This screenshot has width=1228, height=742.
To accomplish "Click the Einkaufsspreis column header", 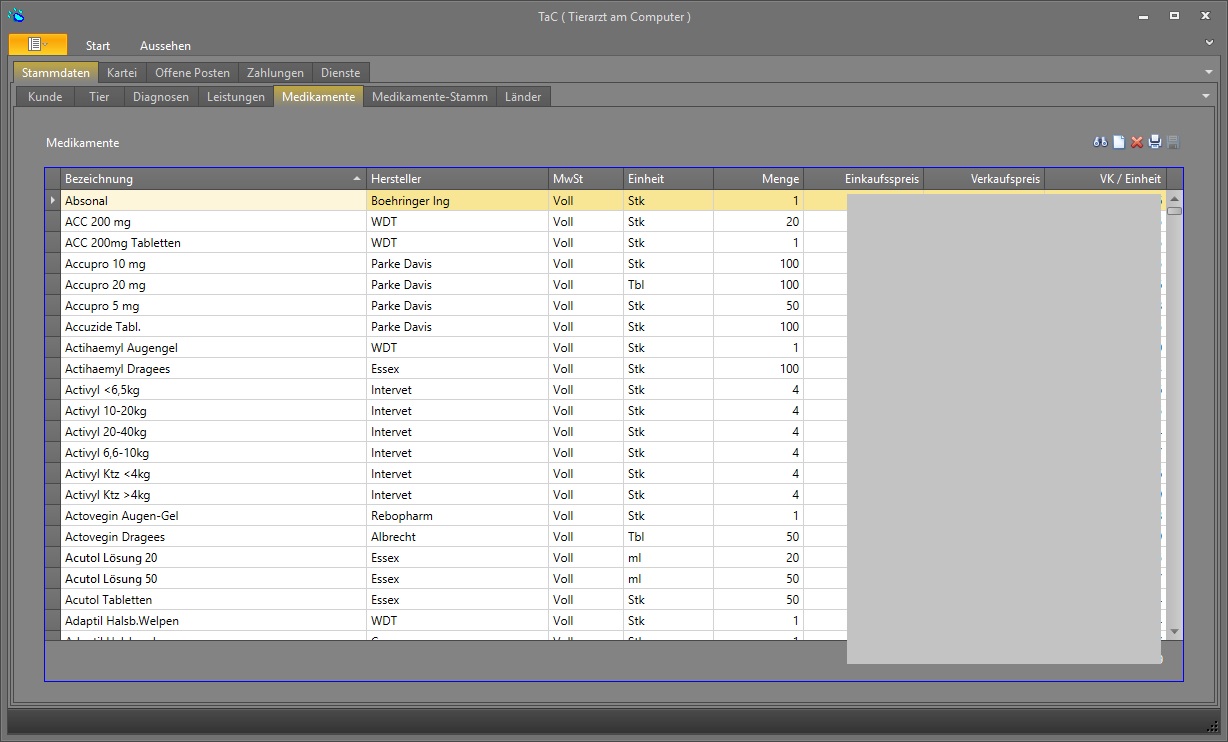I will tap(863, 179).
